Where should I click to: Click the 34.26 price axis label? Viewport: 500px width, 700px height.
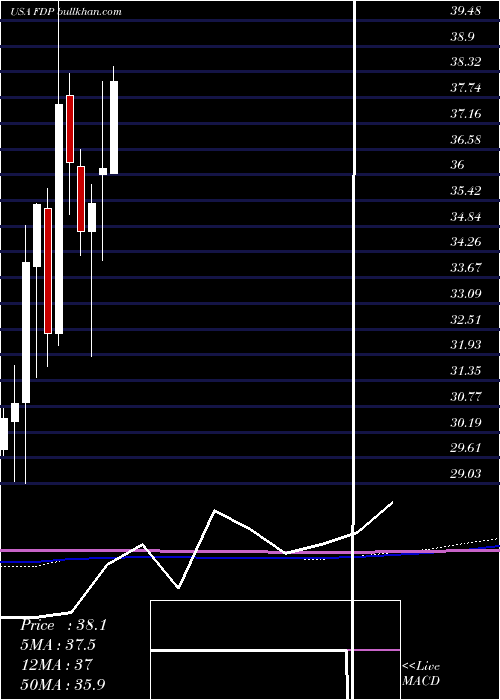465,242
